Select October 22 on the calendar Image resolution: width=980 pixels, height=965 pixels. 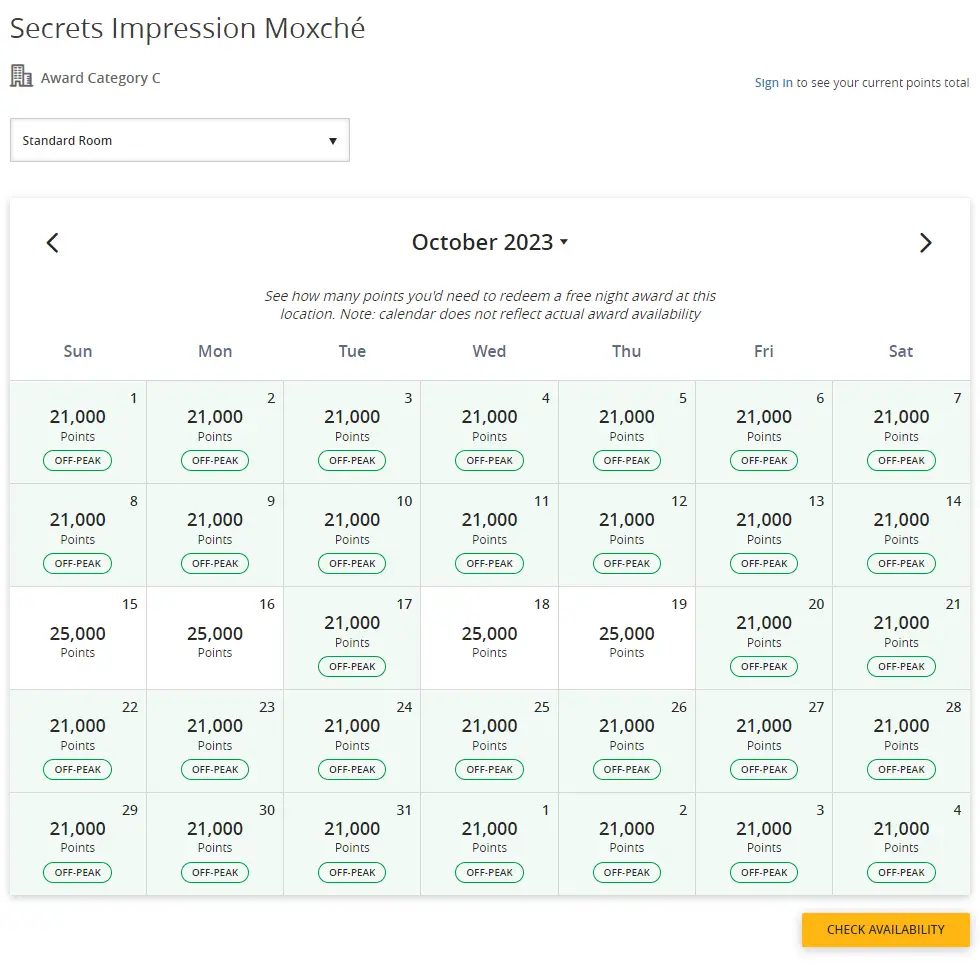(78, 740)
